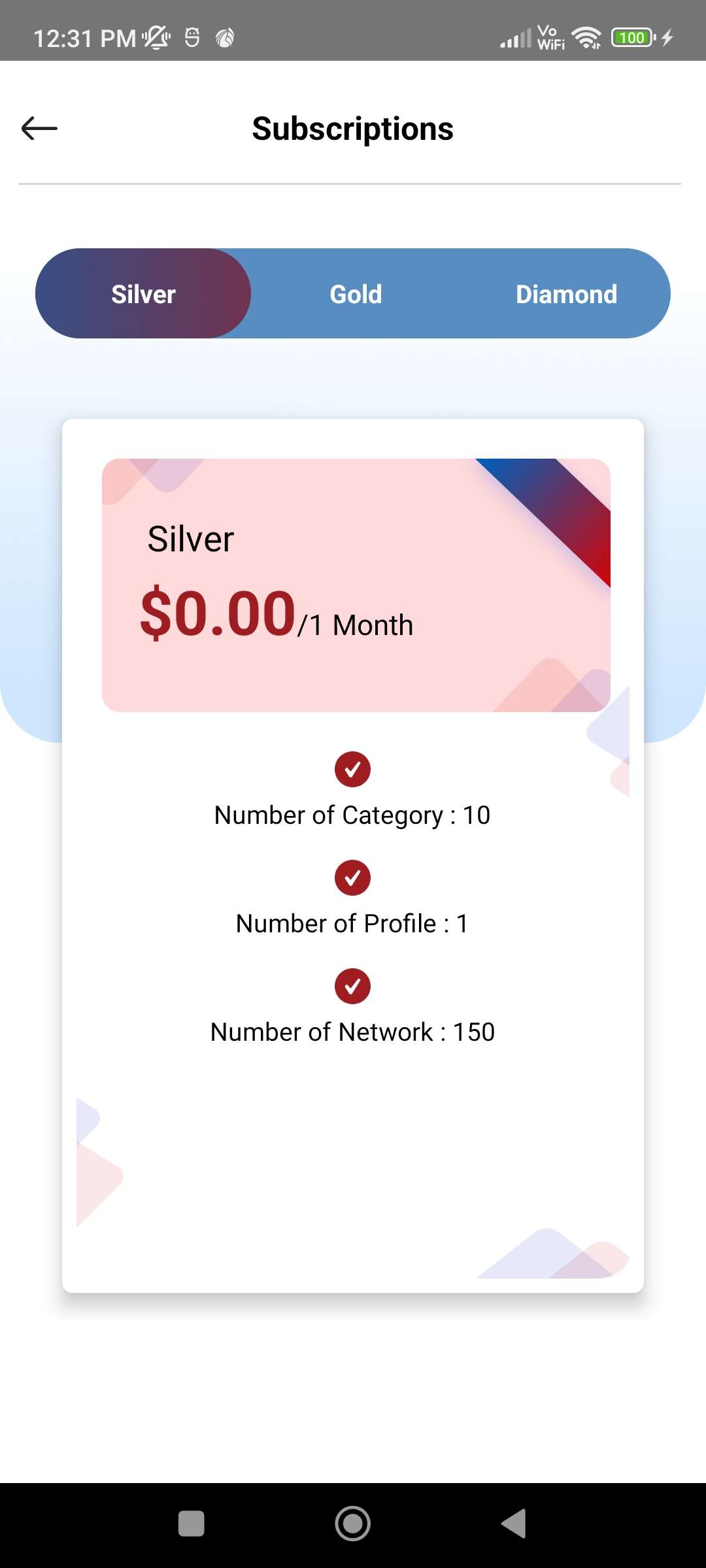Switch to the Gold subscription tab
The width and height of the screenshot is (706, 1568).
tap(356, 294)
